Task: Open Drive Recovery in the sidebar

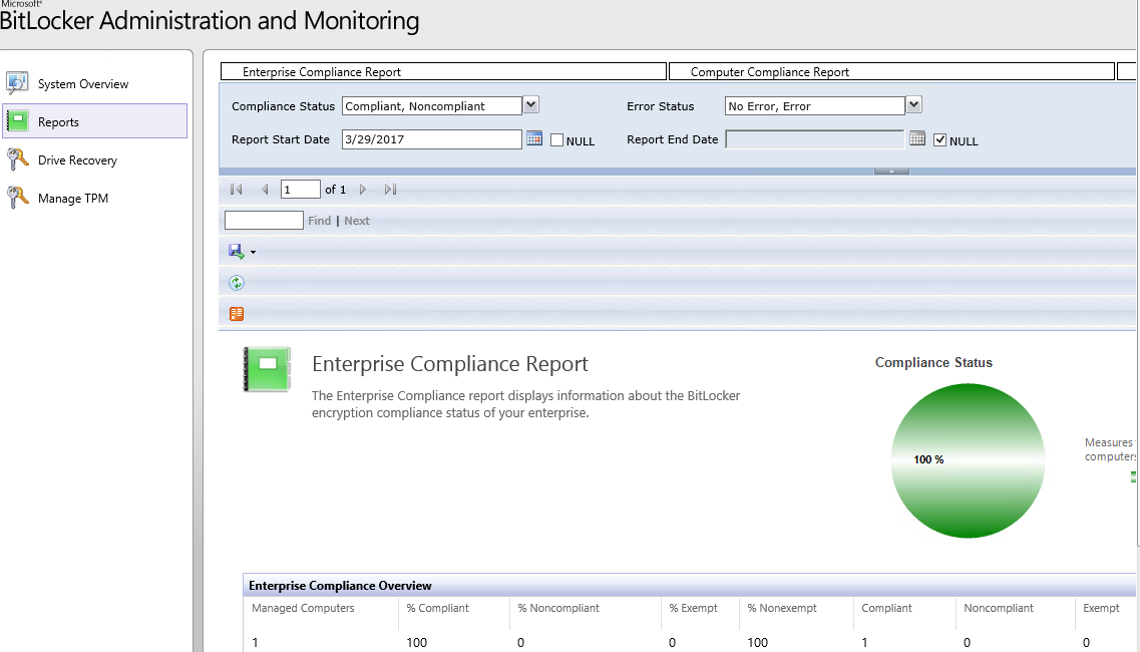Action: [77, 160]
